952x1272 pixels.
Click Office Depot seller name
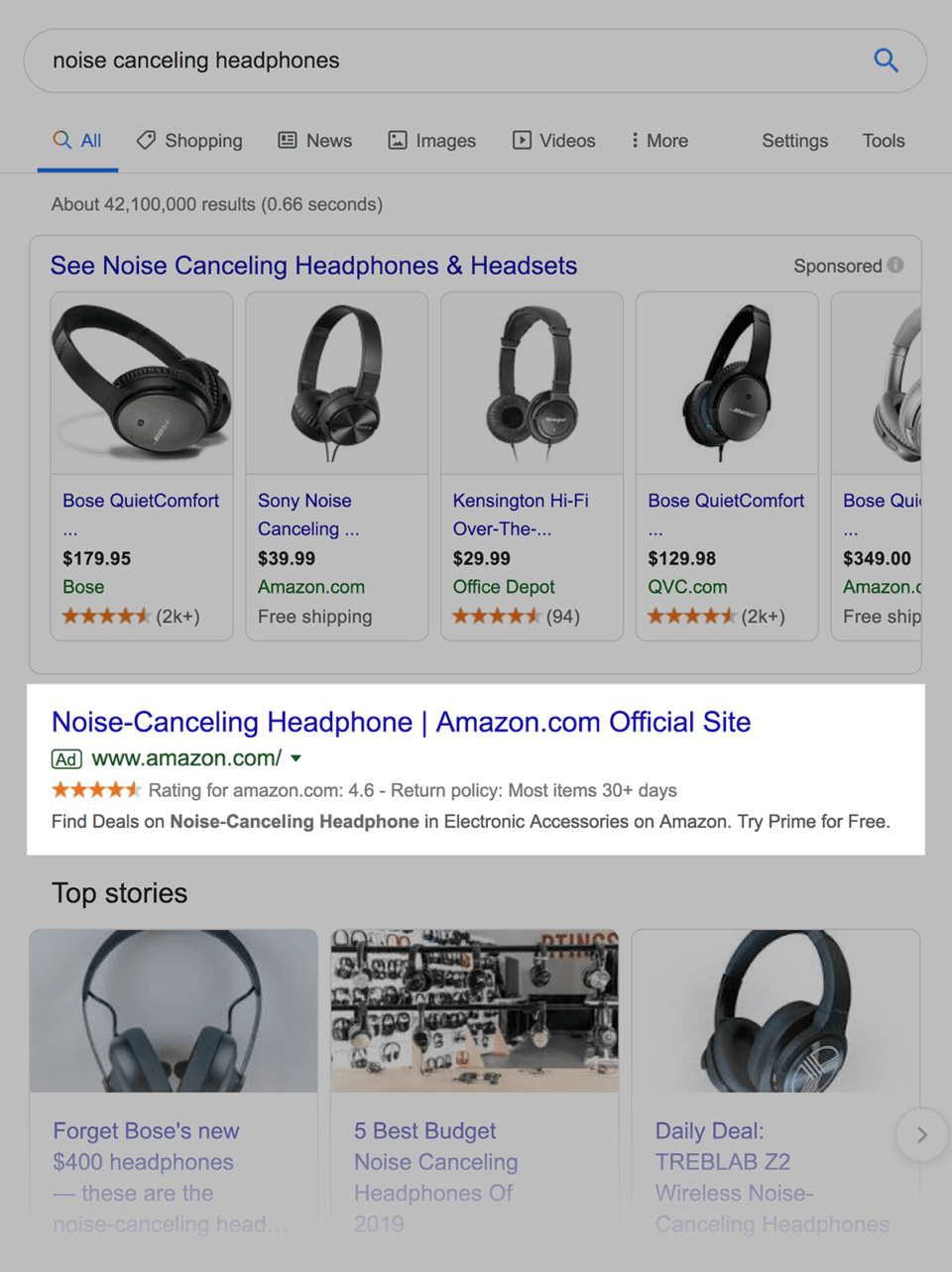click(x=504, y=587)
